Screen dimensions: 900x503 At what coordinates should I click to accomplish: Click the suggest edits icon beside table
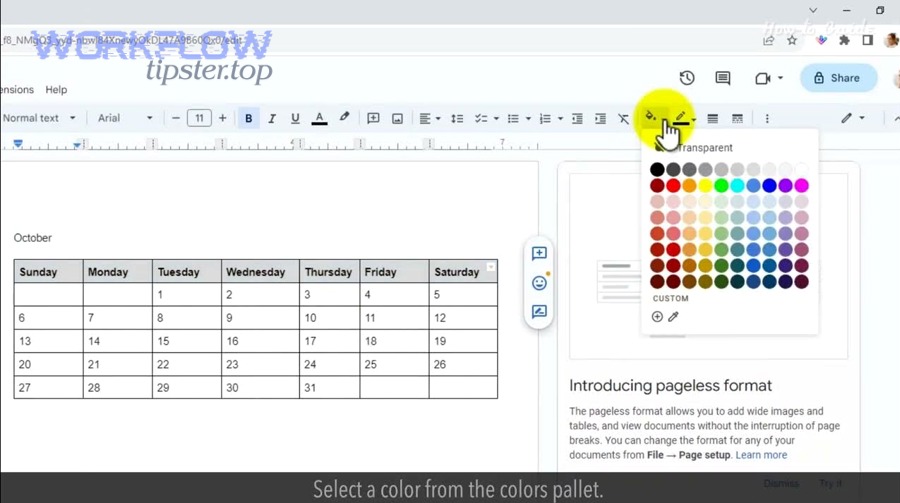point(539,312)
